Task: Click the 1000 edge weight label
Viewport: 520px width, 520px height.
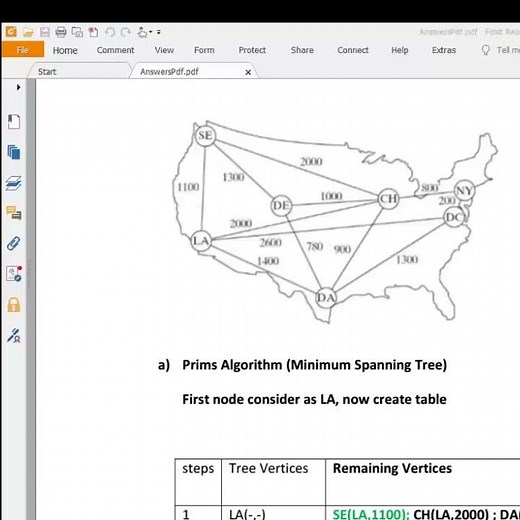Action: tap(331, 196)
